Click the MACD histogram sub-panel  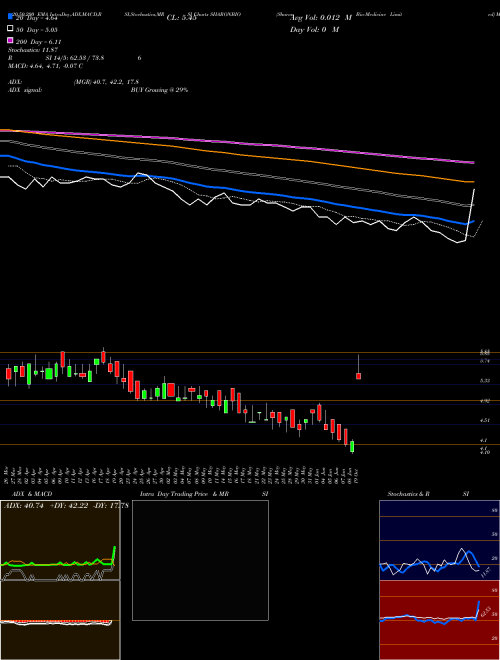pos(60,620)
